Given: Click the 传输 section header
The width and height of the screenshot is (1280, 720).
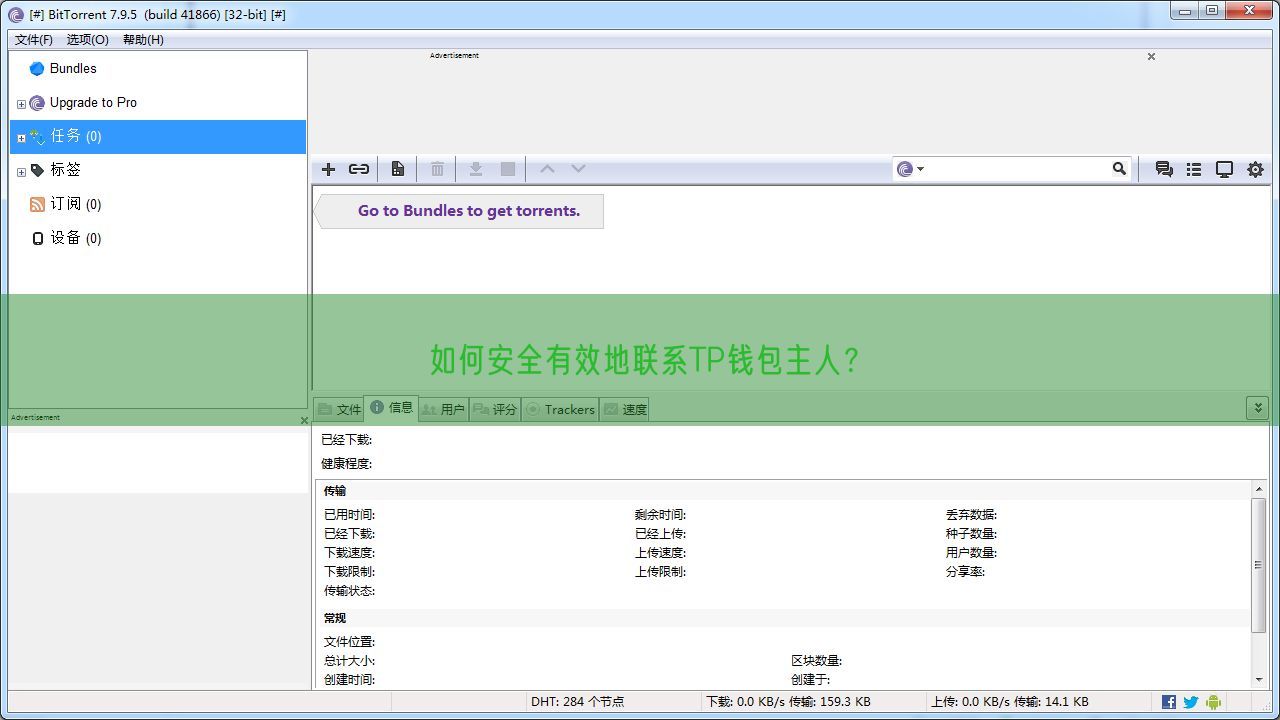Looking at the screenshot, I should pos(335,491).
